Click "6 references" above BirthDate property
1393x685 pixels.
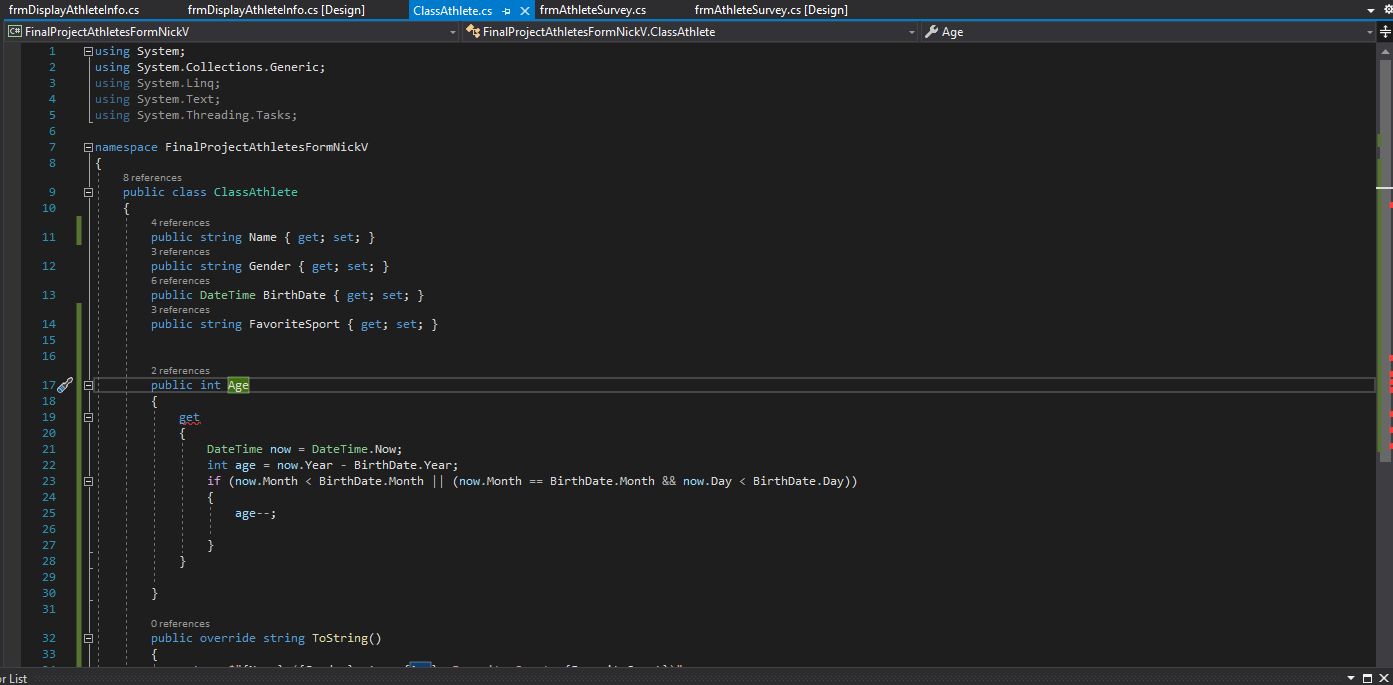pyautogui.click(x=180, y=281)
